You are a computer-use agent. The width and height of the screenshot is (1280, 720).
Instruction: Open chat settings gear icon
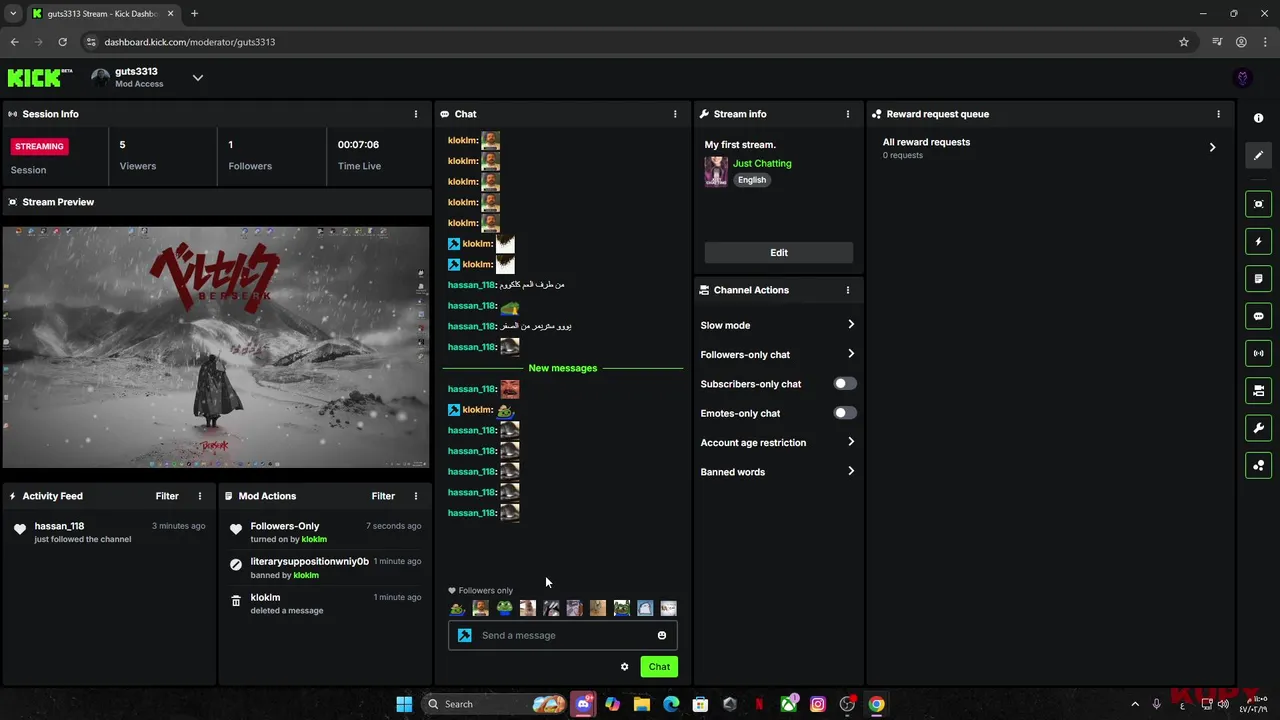[x=624, y=667]
